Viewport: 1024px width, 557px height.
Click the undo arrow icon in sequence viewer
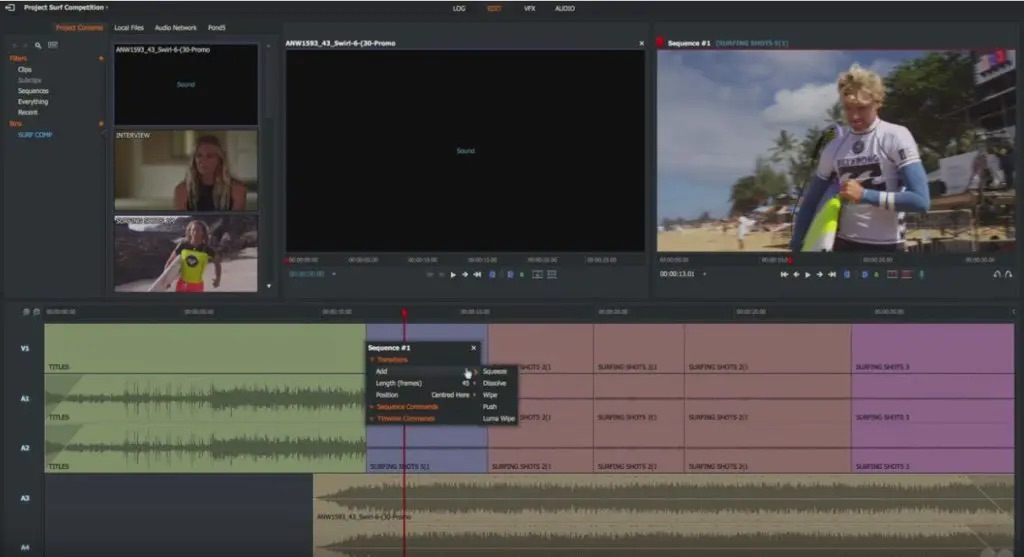coord(996,274)
